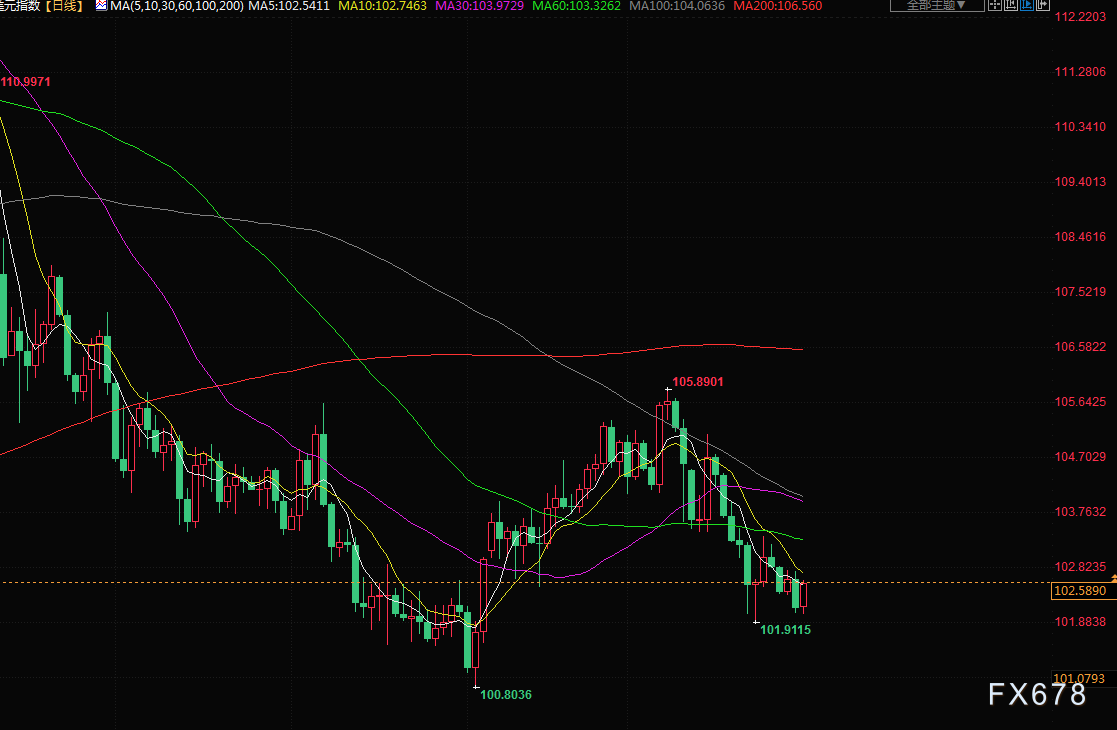Click the 110.3410 axis label
Screen dimensions: 1117x730
point(1080,127)
